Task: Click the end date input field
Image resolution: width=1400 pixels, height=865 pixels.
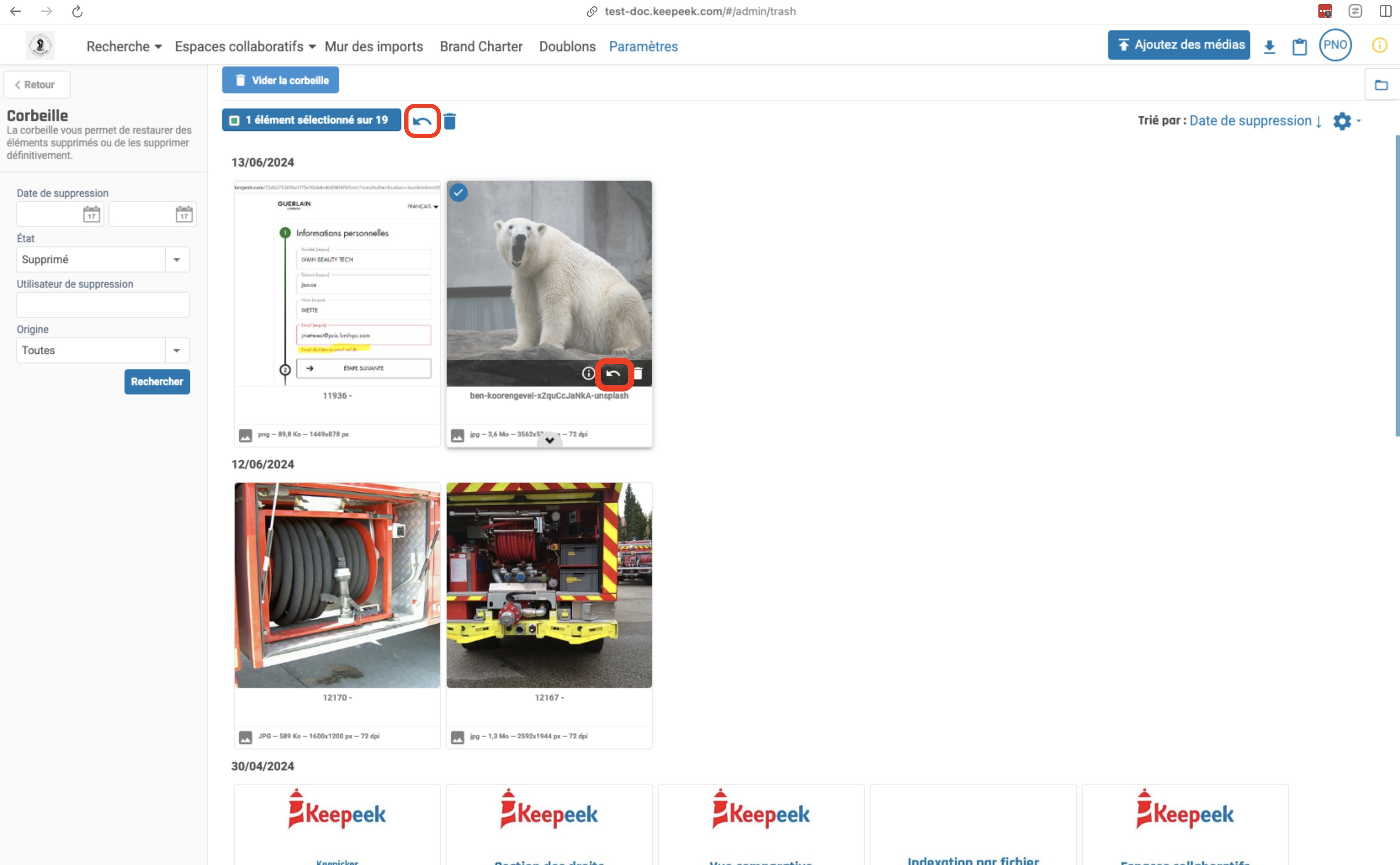Action: 153,214
